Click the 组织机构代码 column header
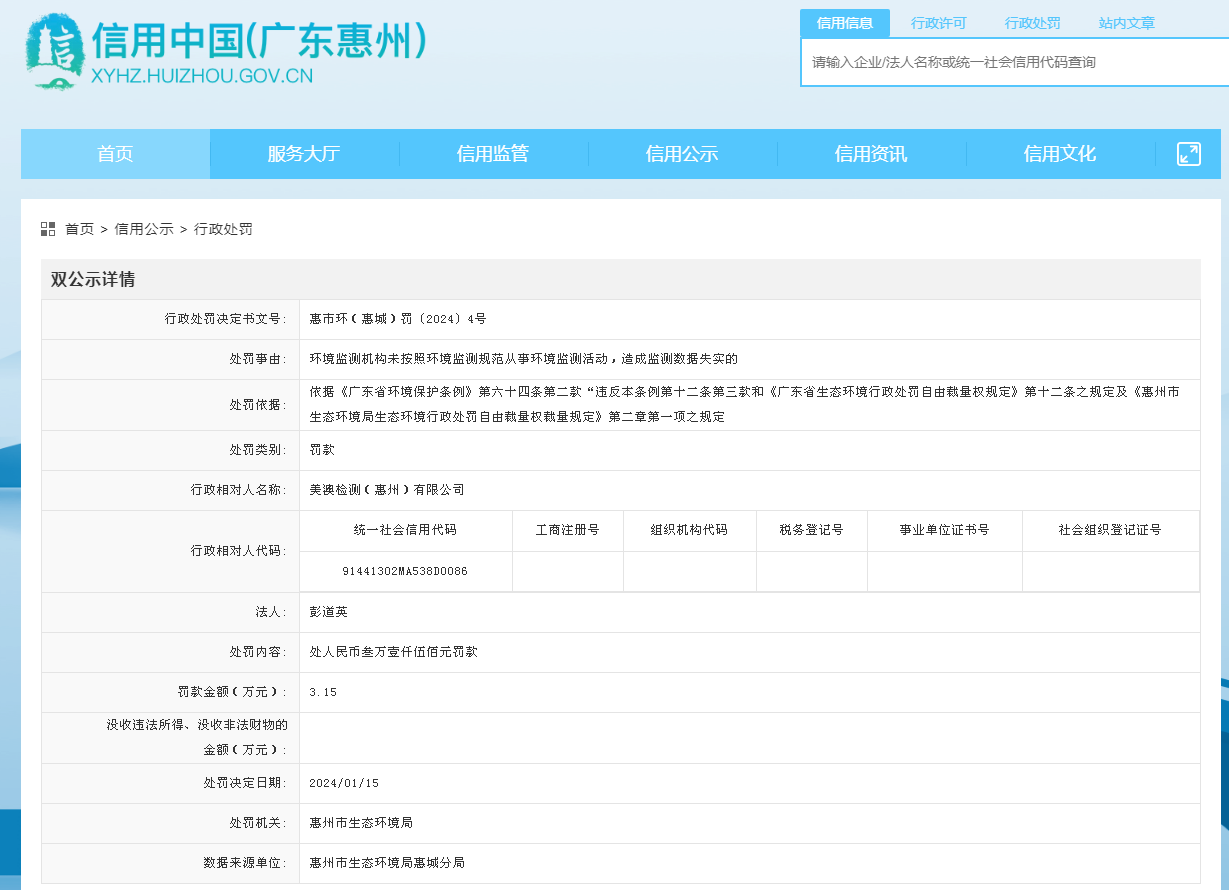 (x=689, y=530)
